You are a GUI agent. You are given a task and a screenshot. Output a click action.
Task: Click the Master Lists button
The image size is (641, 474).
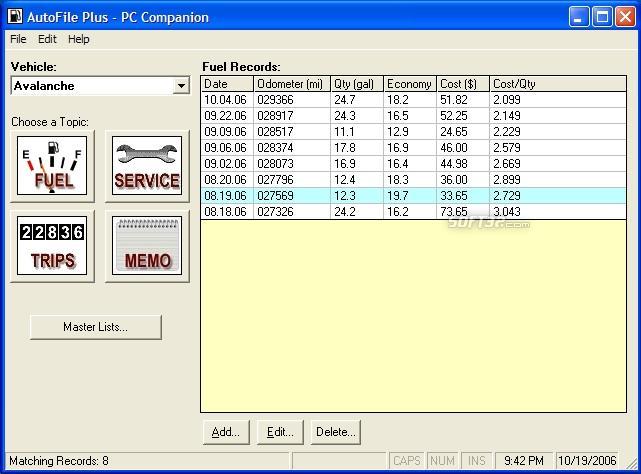pyautogui.click(x=96, y=327)
